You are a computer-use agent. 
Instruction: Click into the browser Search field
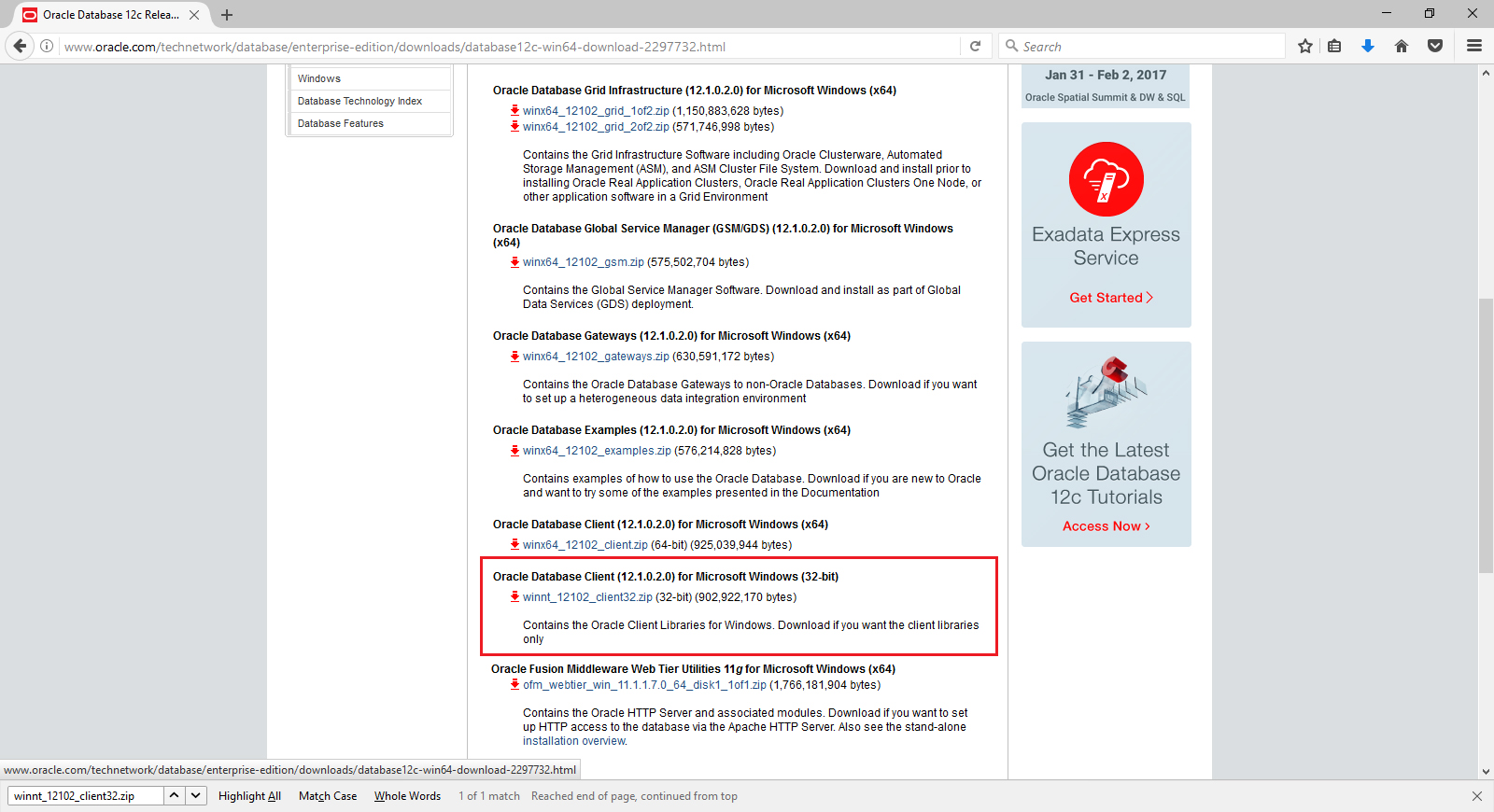coord(1149,47)
